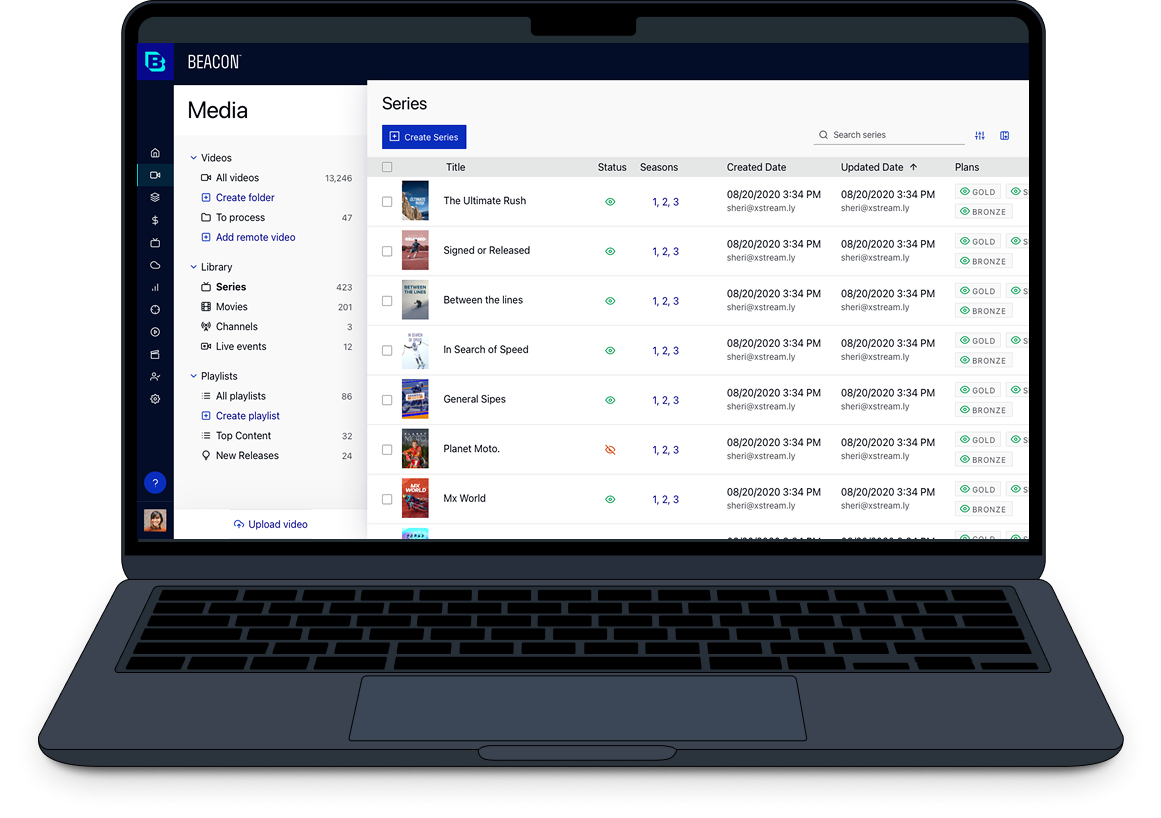Switch the list view layout icon

pyautogui.click(x=1004, y=134)
